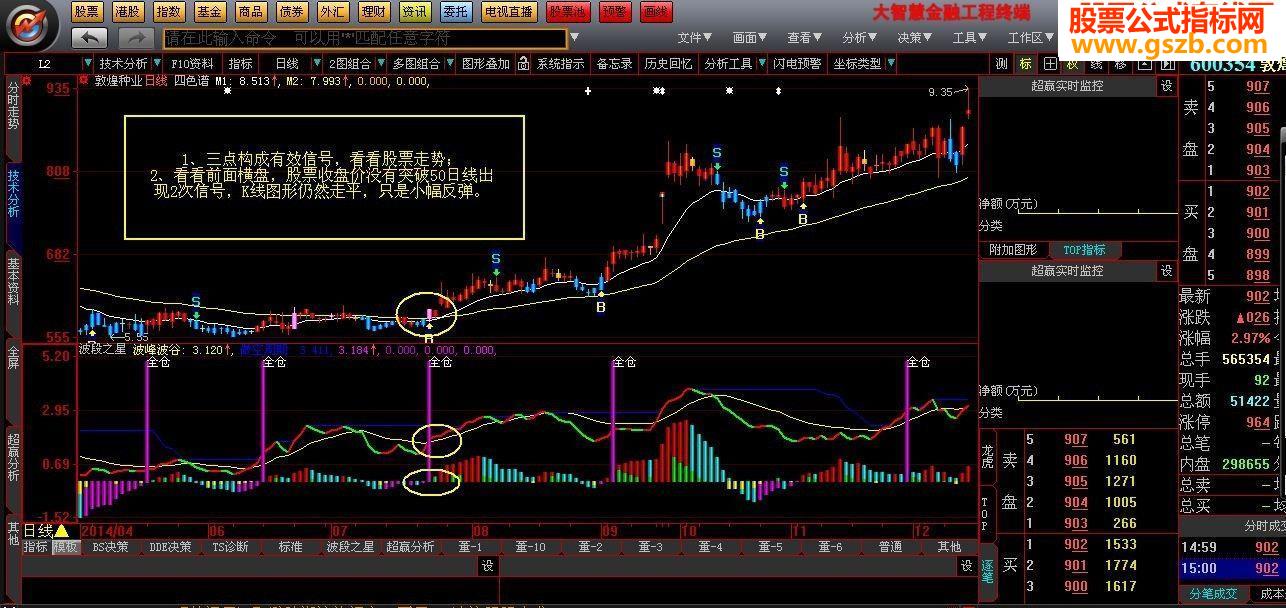
Task: Open 电视直播 live TV button
Action: (508, 12)
